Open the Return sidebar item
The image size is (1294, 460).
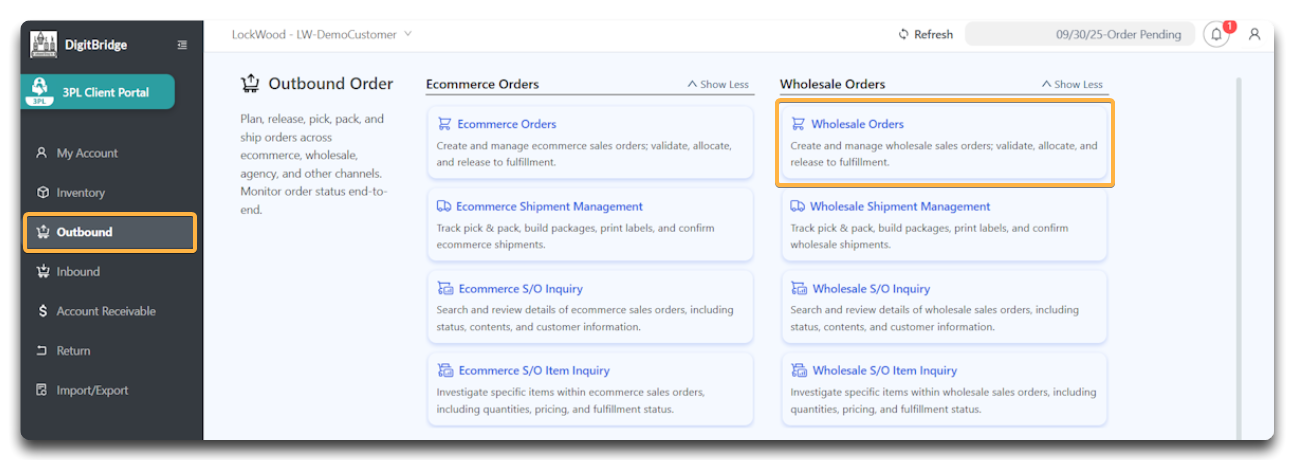click(x=73, y=351)
